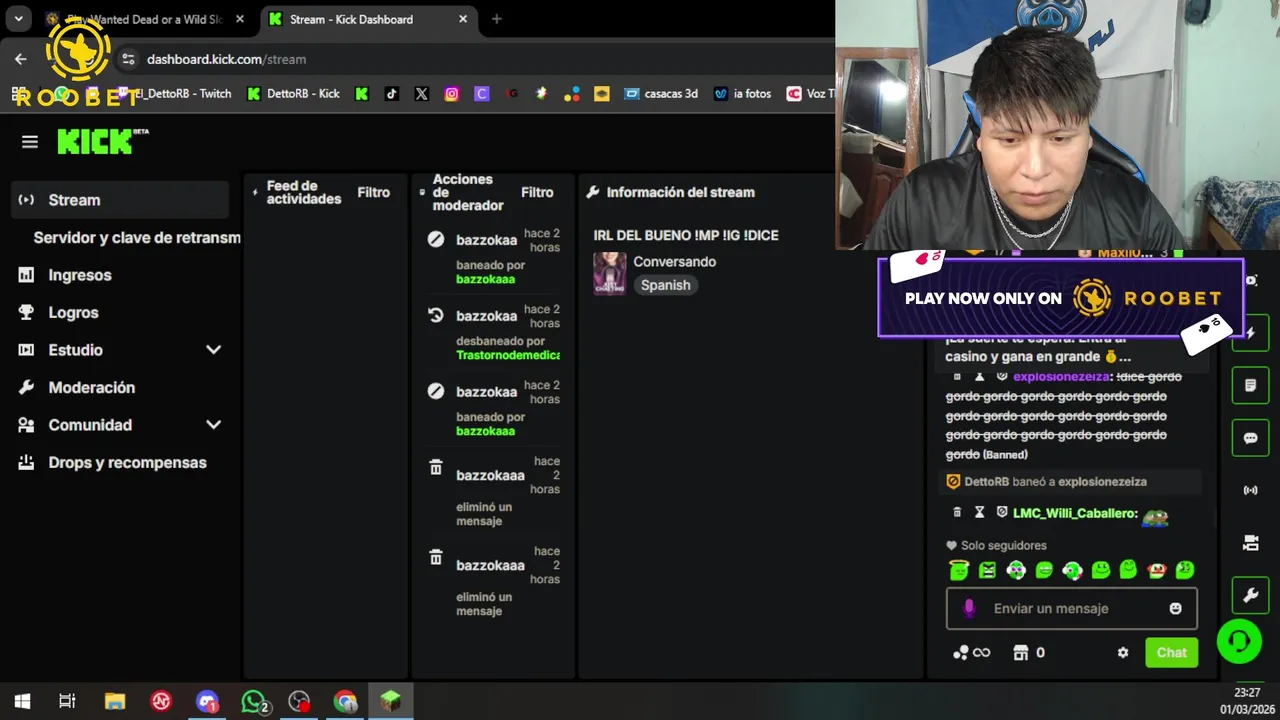Click the unban icon beside desbaneado entry
1280x720 pixels.
[x=436, y=315]
